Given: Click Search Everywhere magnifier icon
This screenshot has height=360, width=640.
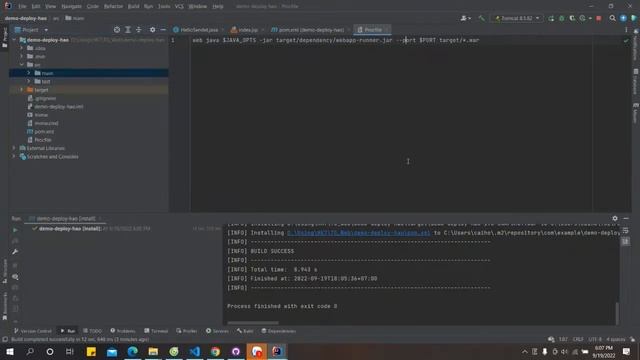Looking at the screenshot, I should click(x=613, y=18).
